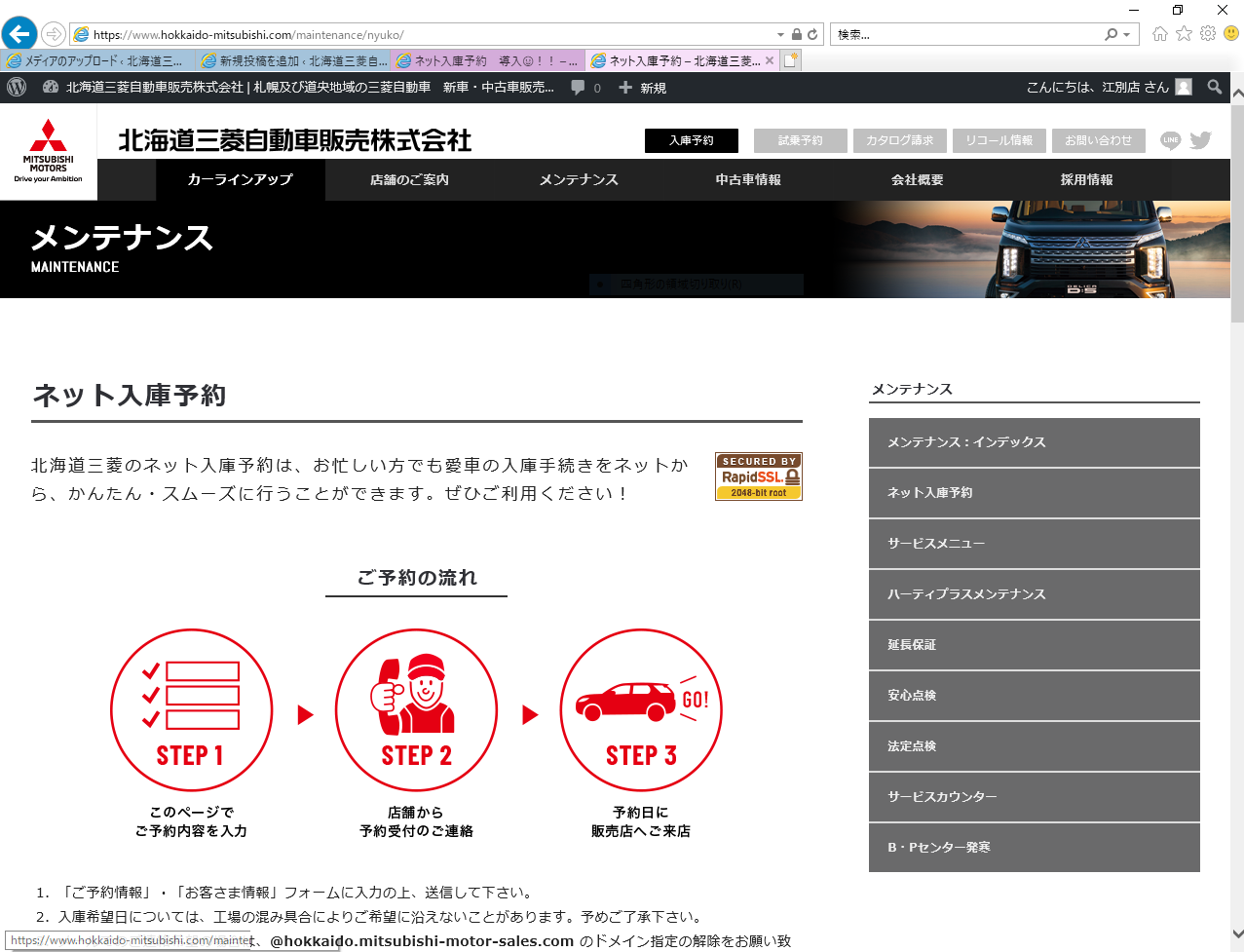
Task: Open the ハーティプラスメンテナンス sidebar link
Action: point(1035,594)
